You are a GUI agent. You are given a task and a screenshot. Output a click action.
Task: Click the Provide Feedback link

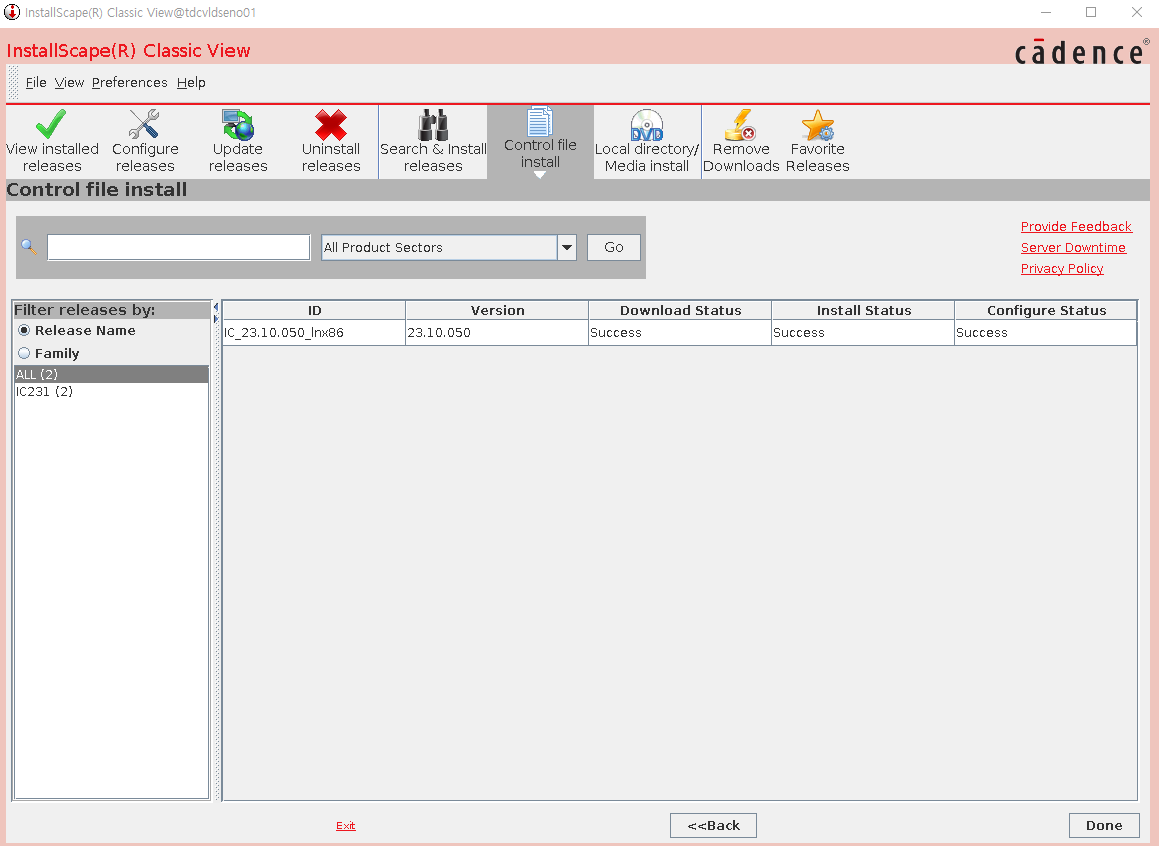(x=1076, y=226)
